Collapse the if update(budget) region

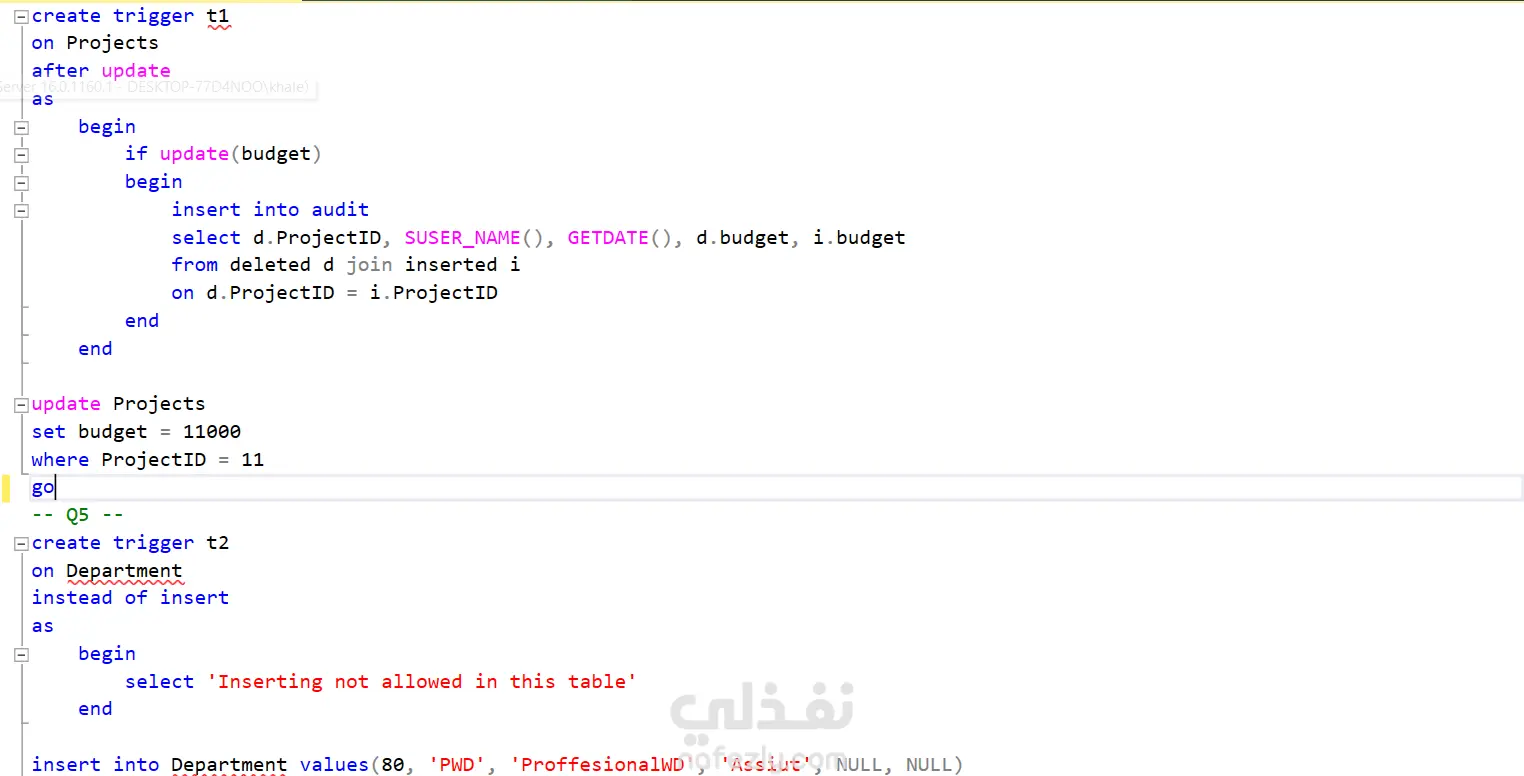coord(21,155)
